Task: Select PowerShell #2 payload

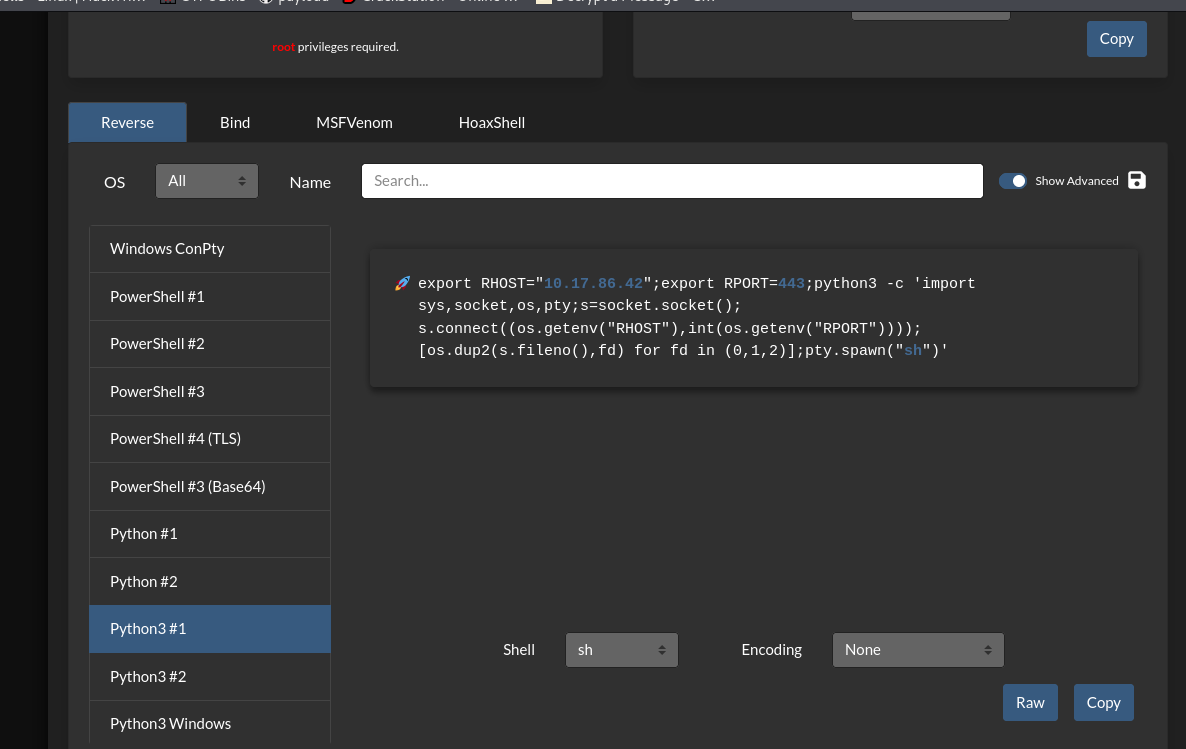Action: [x=210, y=343]
